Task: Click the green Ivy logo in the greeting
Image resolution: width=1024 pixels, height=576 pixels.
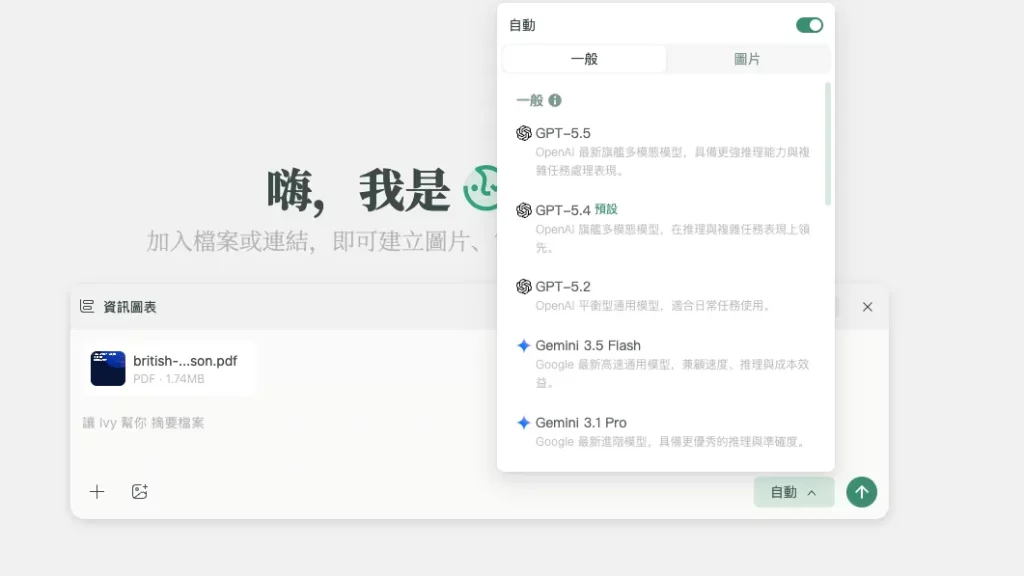Action: [481, 188]
